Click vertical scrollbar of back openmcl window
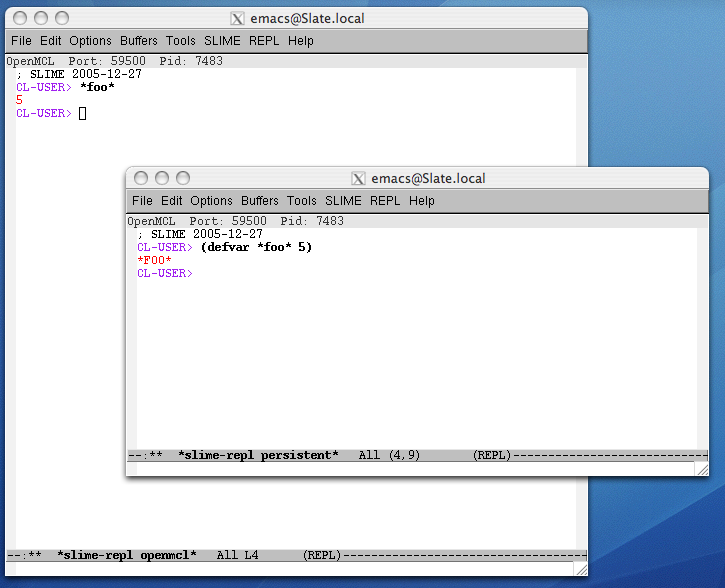725x588 pixels. click(x=582, y=300)
